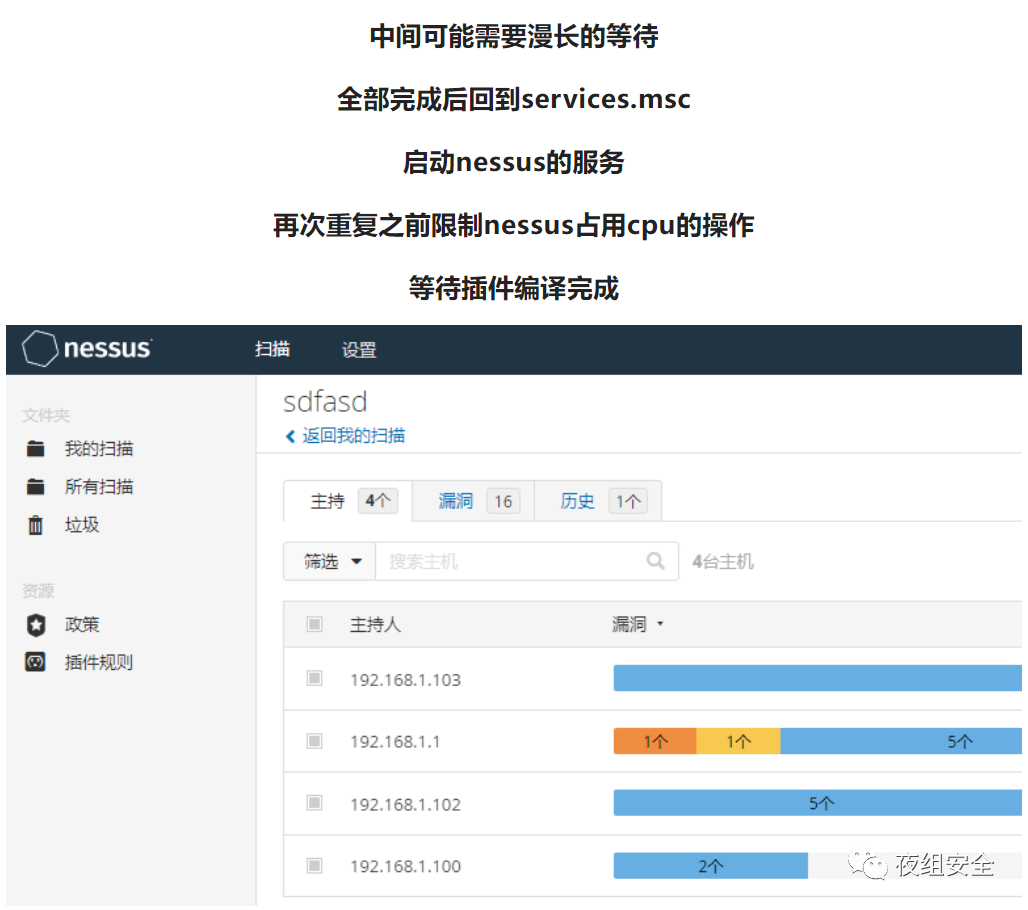The height and width of the screenshot is (910, 1028).
Task: Toggle the select-all checkbox in header
Action: tap(315, 624)
